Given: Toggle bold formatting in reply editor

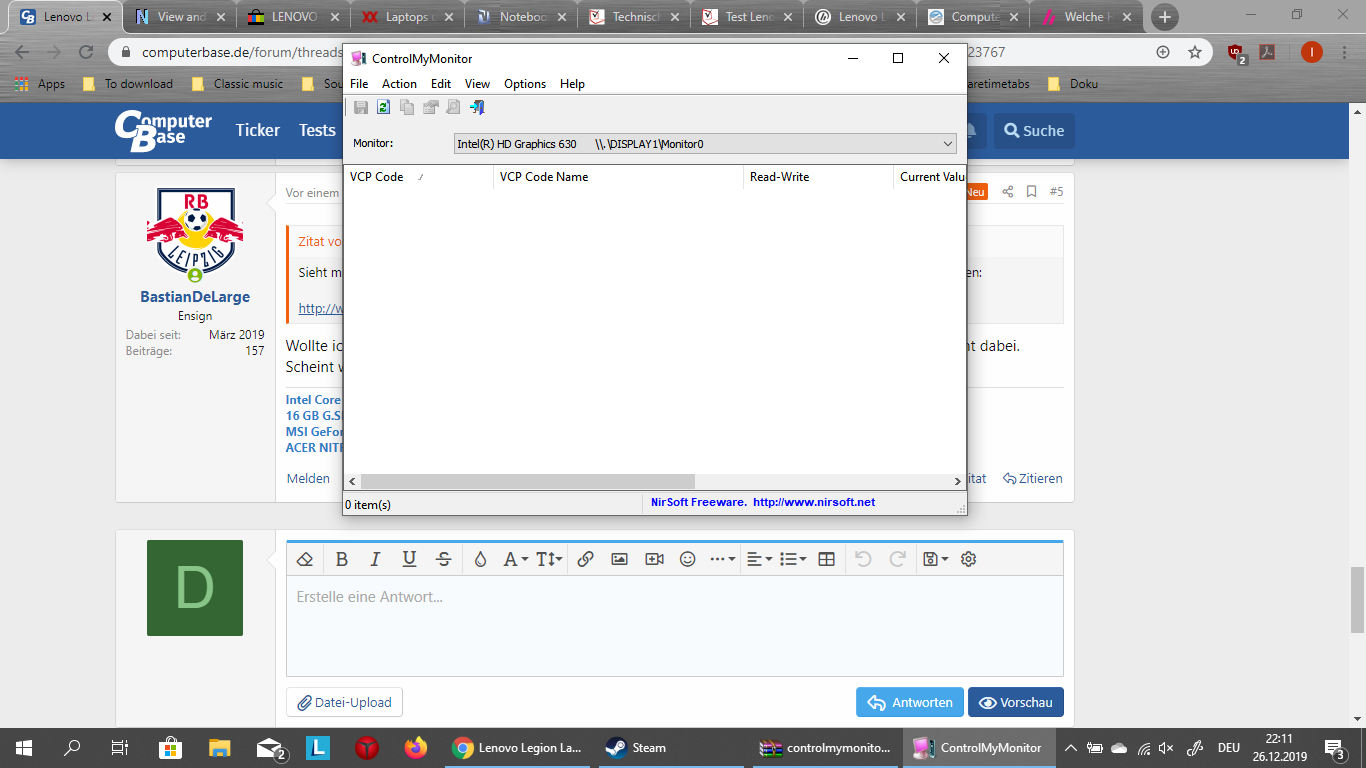Looking at the screenshot, I should click(x=341, y=559).
